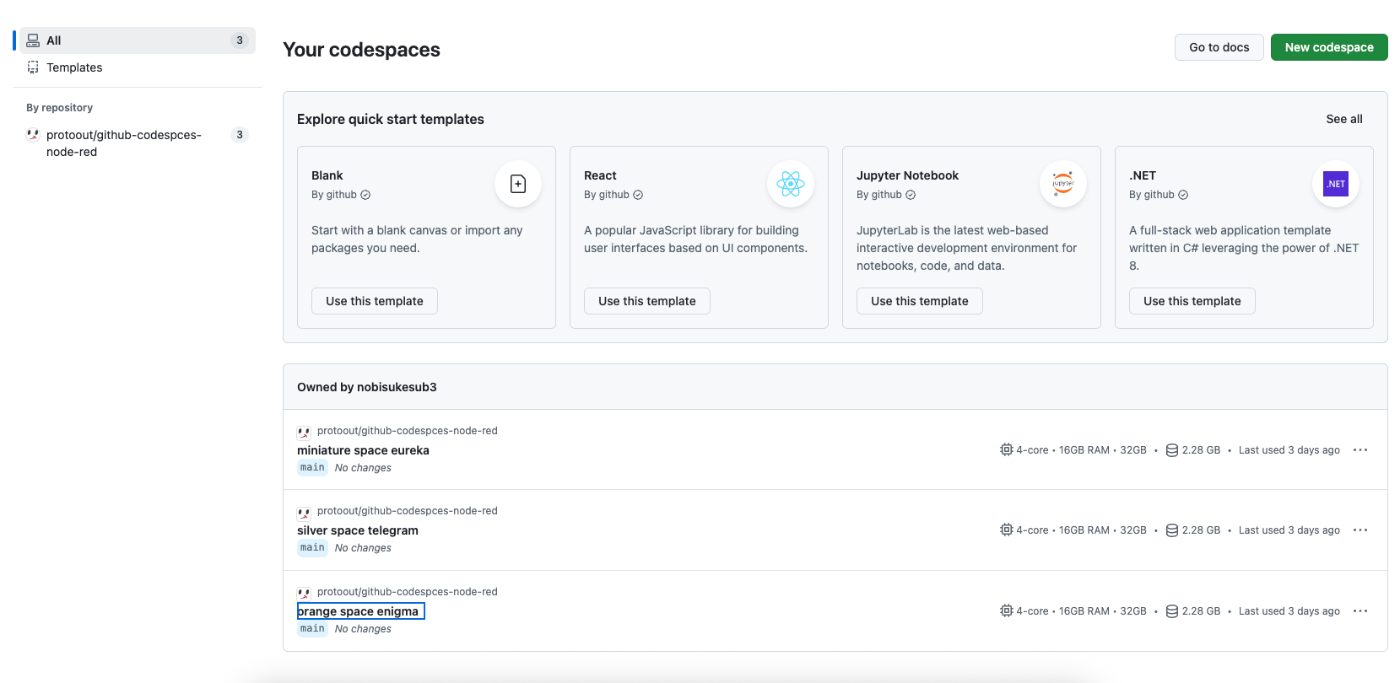Click the .NET logo icon
This screenshot has width=1400, height=683.
point(1336,184)
